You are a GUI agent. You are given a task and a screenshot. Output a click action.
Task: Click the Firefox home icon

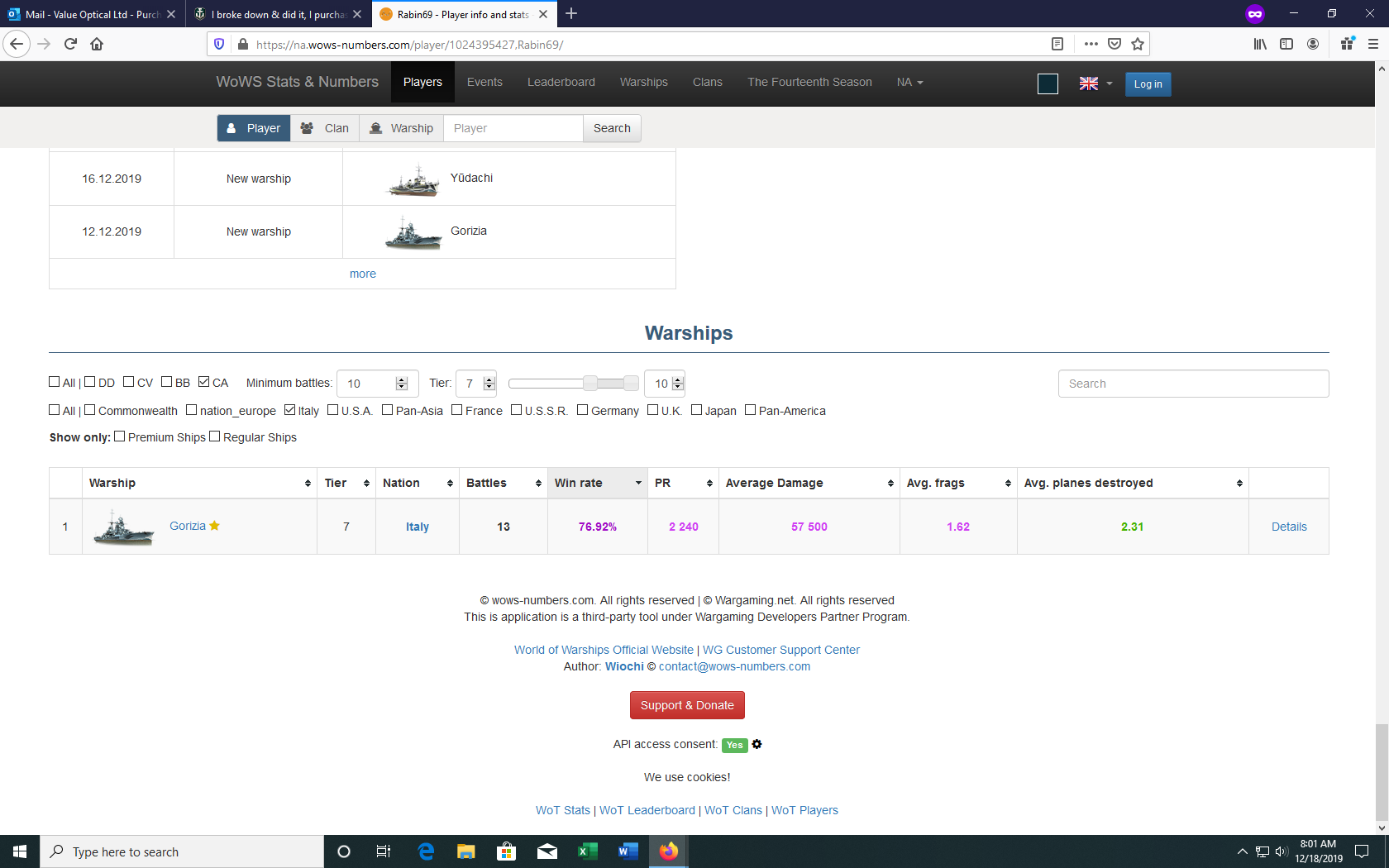click(x=97, y=44)
